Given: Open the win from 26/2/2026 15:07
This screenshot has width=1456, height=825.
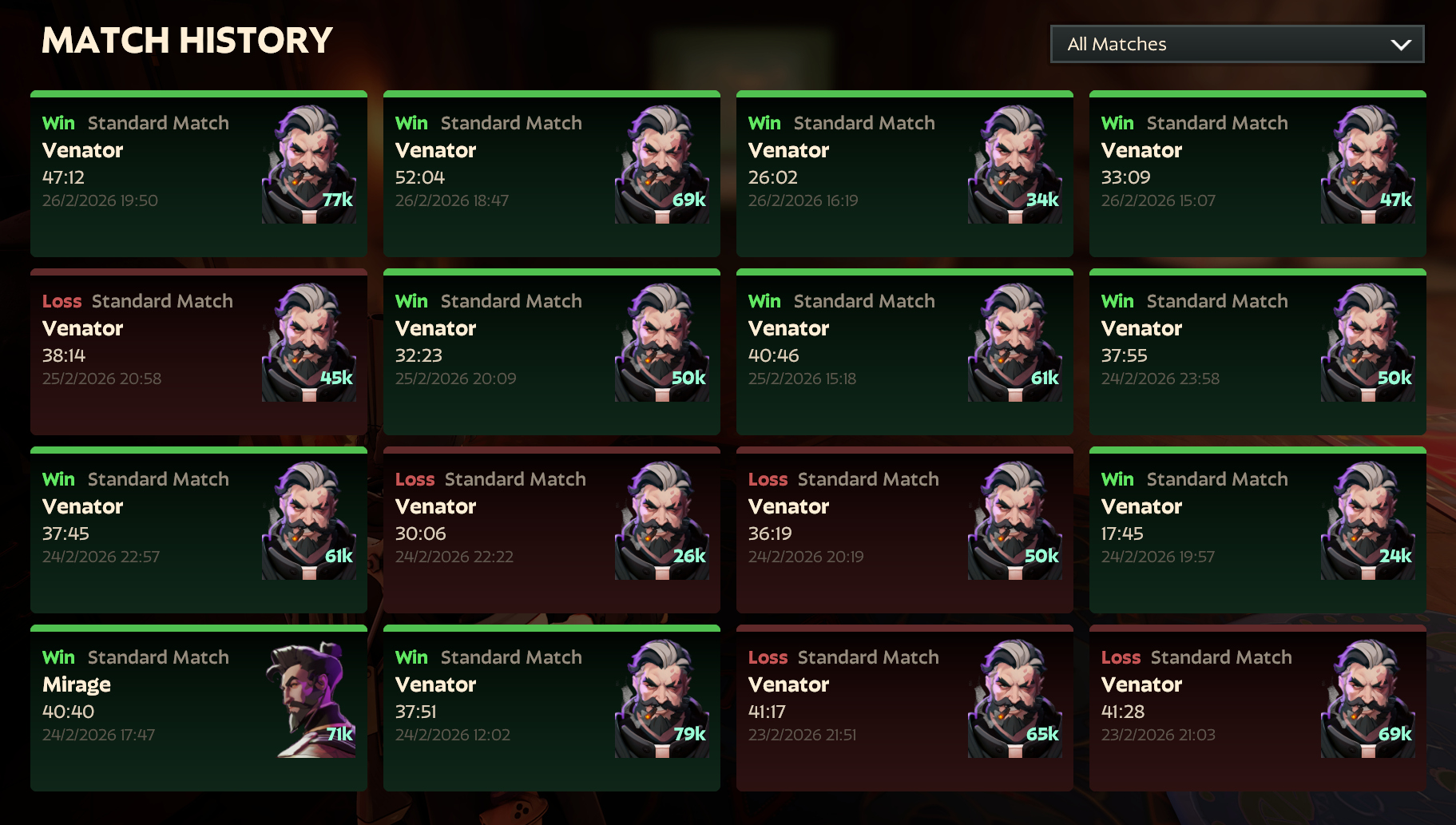Looking at the screenshot, I should pos(1258,174).
